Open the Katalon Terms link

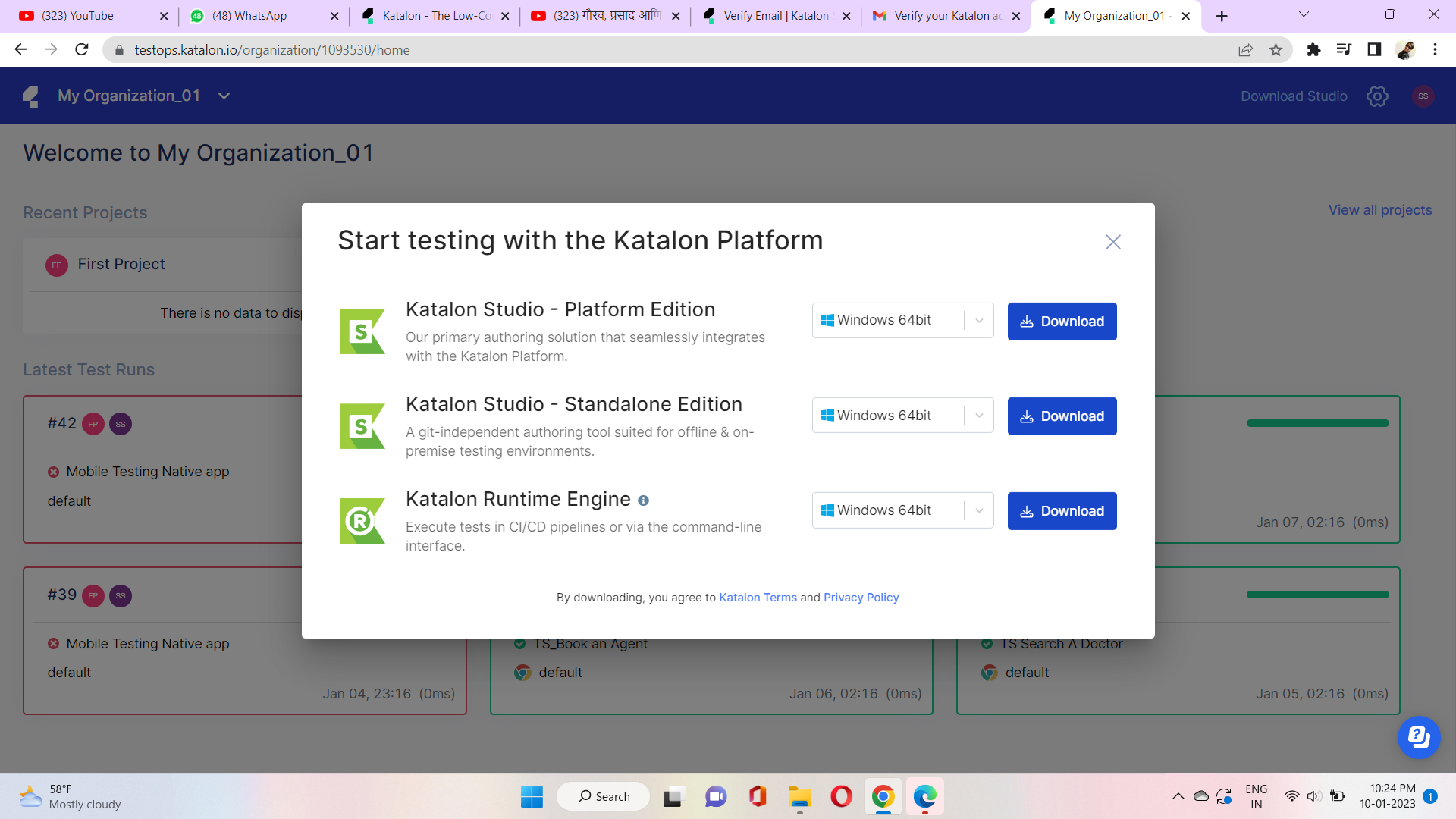tap(758, 598)
